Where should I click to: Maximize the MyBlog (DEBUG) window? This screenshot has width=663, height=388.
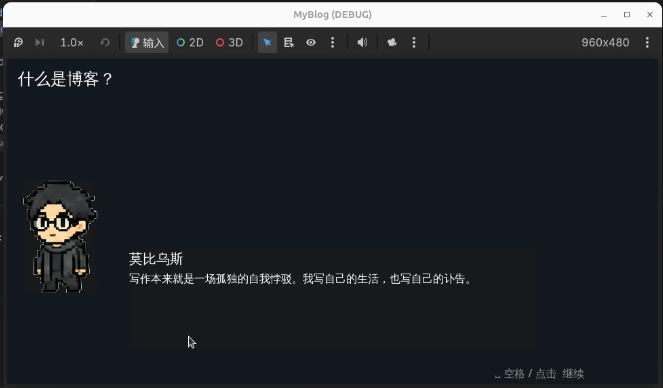point(627,14)
